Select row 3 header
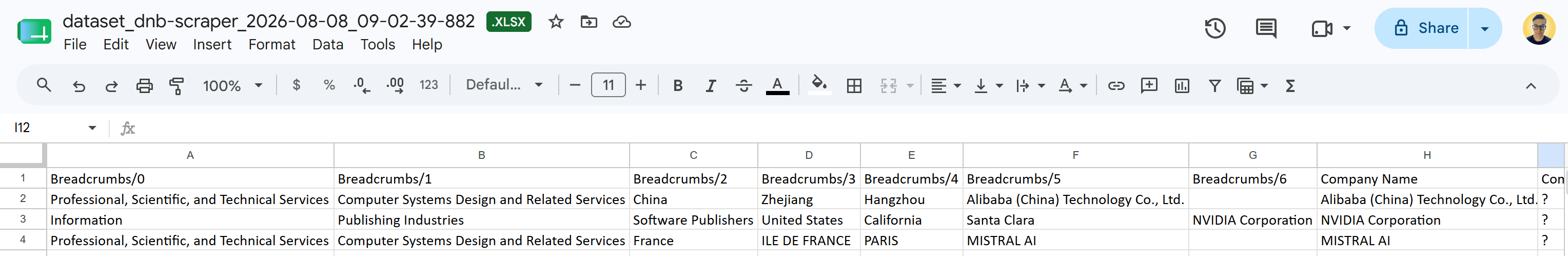 [x=23, y=220]
